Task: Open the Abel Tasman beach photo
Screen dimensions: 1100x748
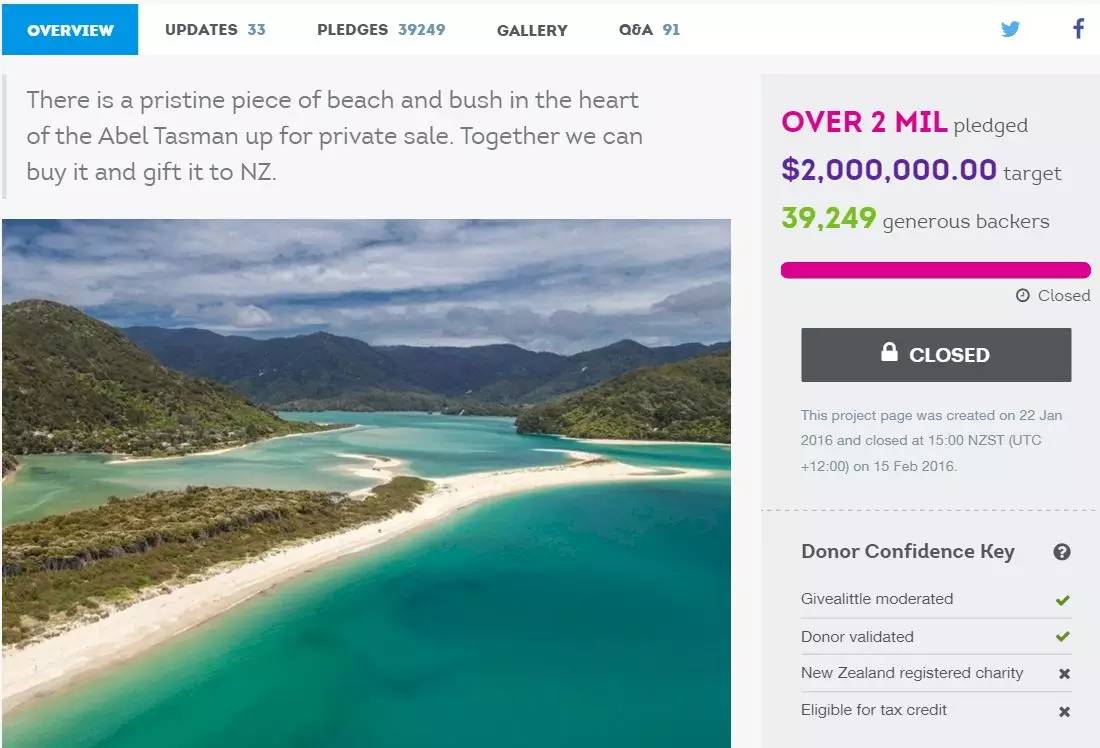Action: click(366, 483)
